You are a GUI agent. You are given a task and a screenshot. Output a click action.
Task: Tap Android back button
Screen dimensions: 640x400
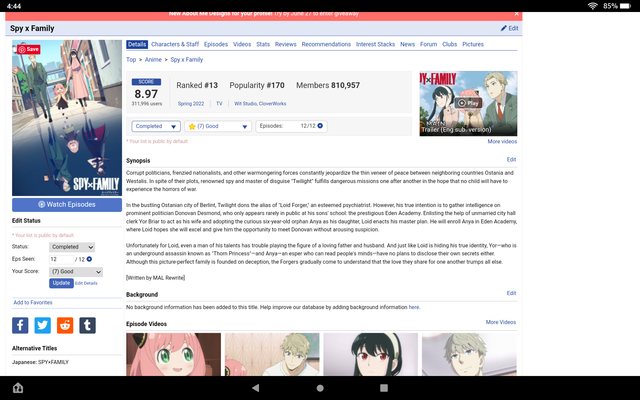[x=256, y=388]
